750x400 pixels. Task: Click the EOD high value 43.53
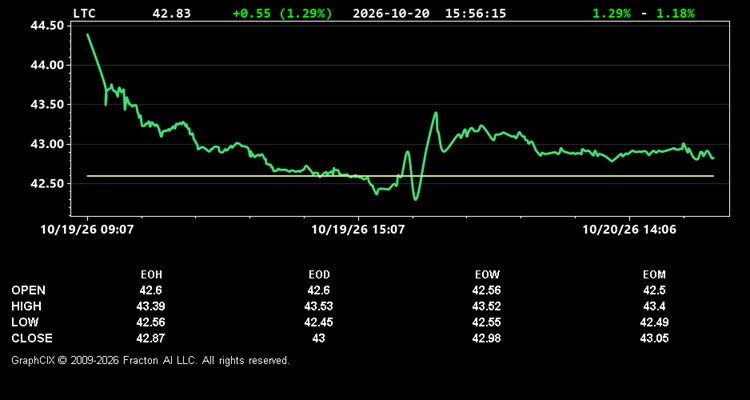click(x=319, y=306)
